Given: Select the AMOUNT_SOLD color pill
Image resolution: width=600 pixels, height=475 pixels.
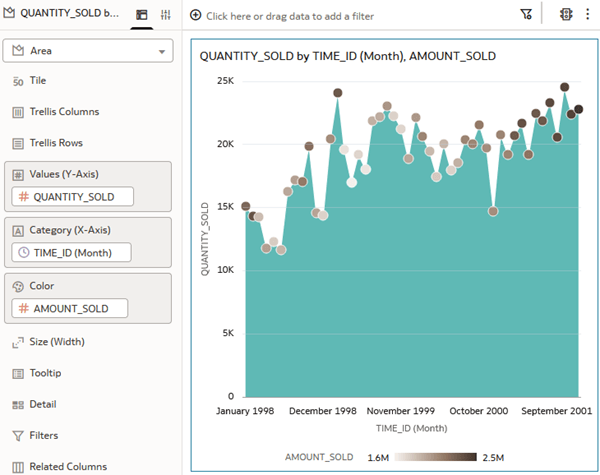Looking at the screenshot, I should [x=70, y=309].
